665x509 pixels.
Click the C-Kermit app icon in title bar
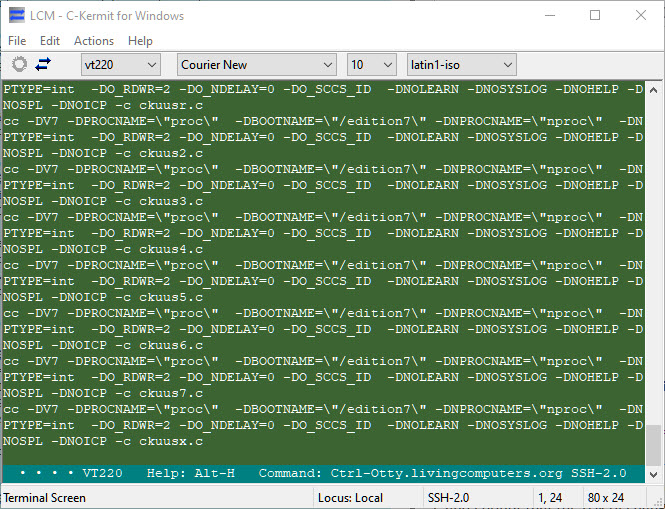17,15
